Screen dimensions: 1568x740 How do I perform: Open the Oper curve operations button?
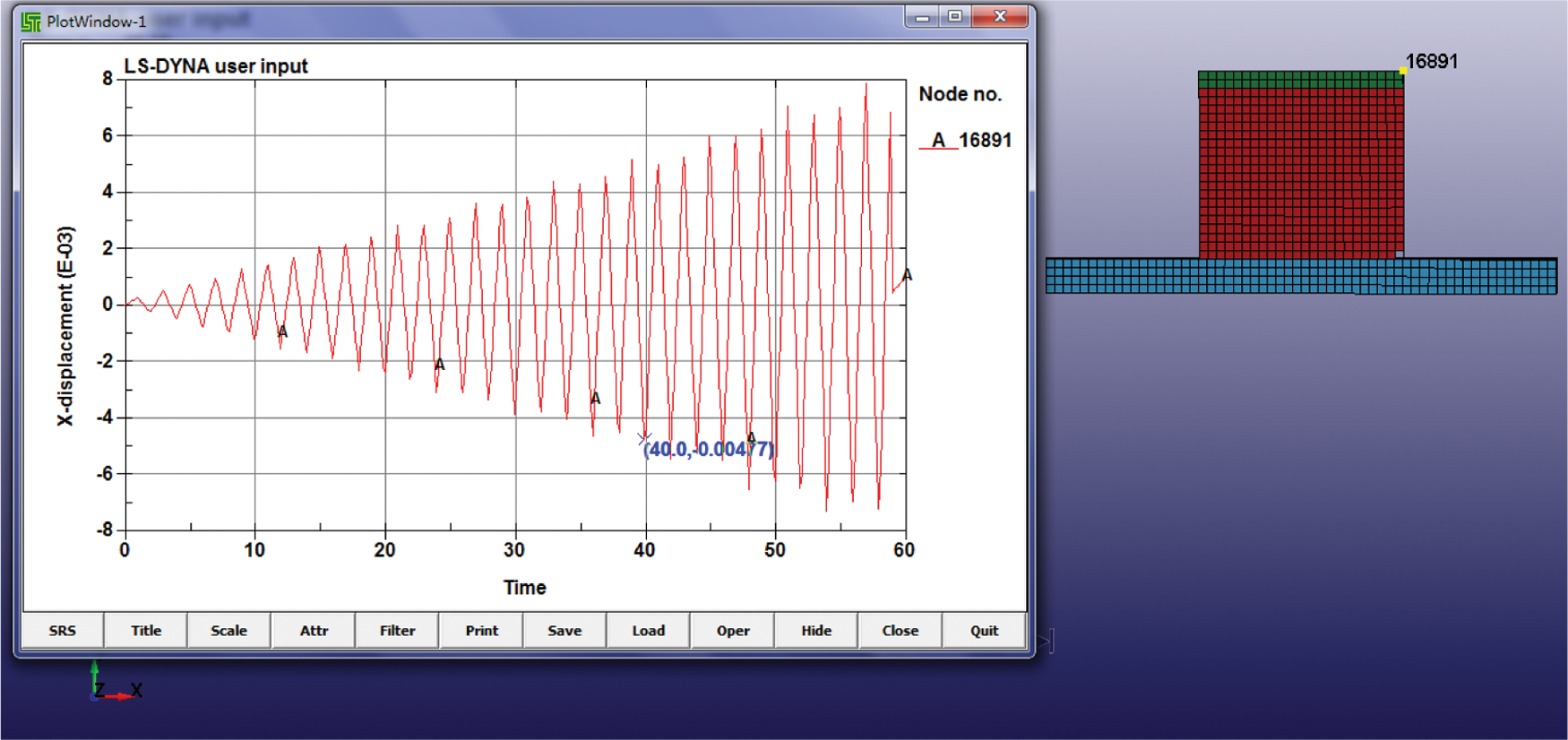click(x=732, y=631)
